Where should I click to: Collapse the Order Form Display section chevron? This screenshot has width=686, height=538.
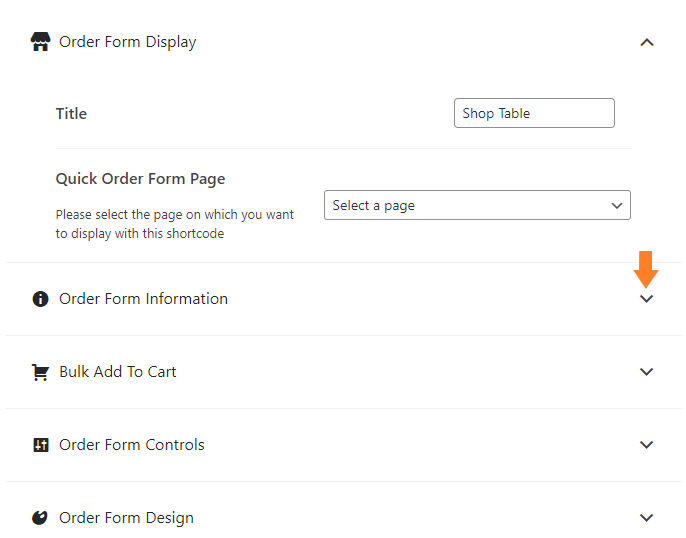pos(647,42)
